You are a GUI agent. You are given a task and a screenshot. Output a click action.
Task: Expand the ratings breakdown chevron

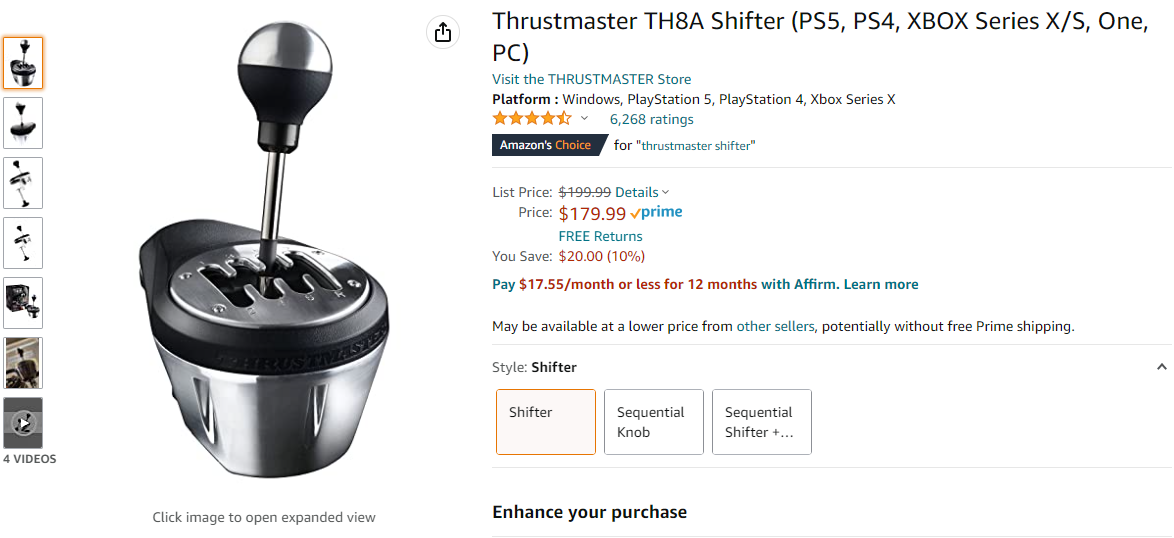585,119
